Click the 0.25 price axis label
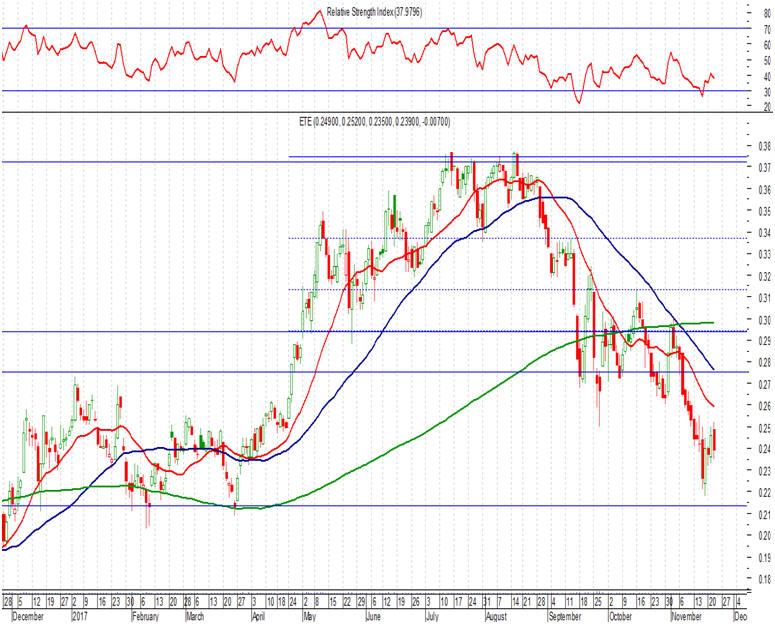 pos(765,427)
